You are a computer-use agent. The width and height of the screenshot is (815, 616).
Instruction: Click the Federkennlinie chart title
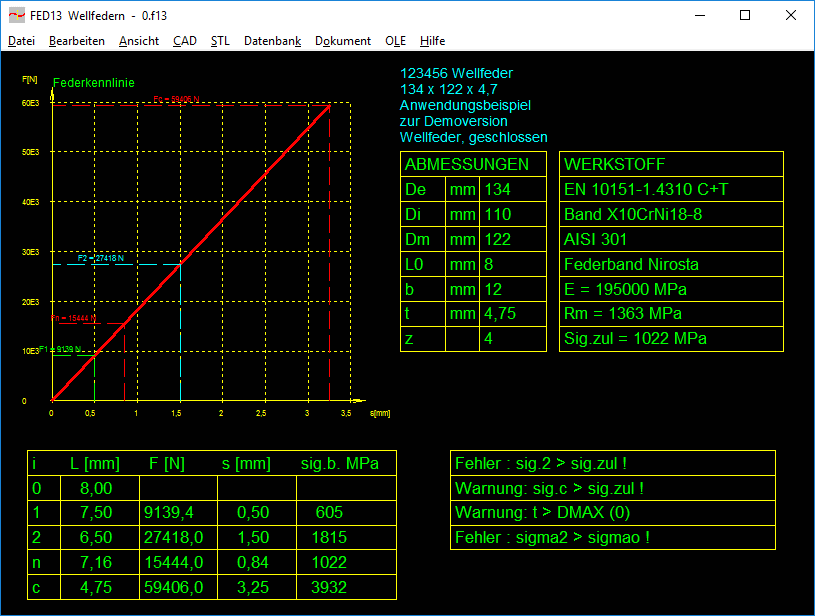93,83
